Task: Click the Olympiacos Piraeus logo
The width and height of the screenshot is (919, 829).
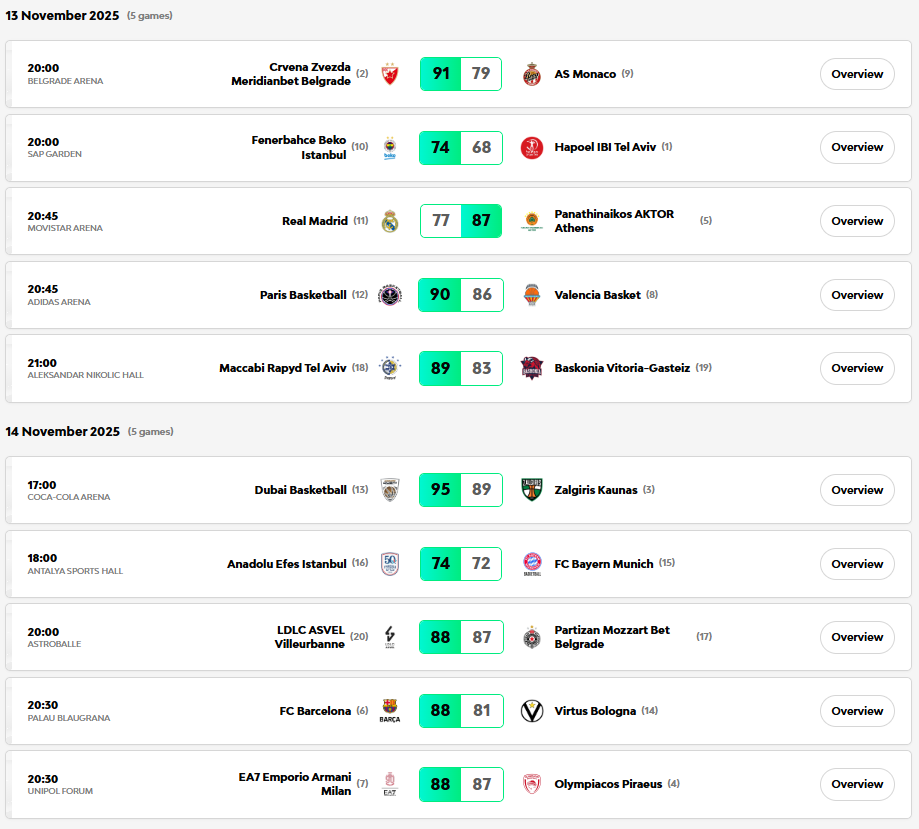Action: pos(532,784)
